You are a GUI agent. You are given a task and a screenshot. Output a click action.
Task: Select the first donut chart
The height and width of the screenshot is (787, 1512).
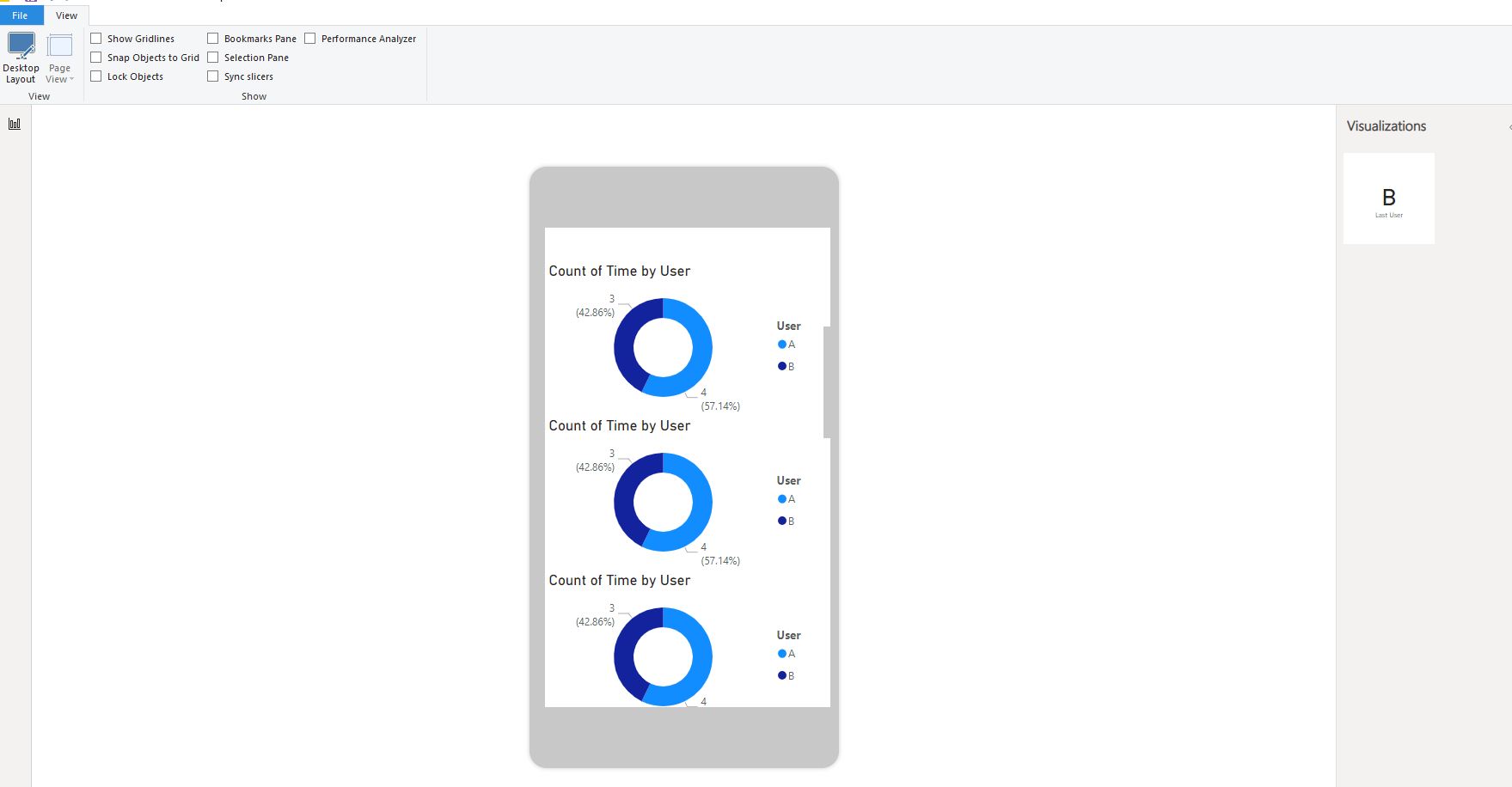point(663,347)
